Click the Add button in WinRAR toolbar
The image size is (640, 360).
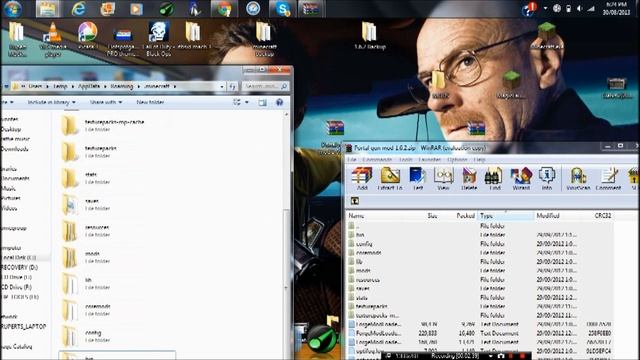pos(362,179)
